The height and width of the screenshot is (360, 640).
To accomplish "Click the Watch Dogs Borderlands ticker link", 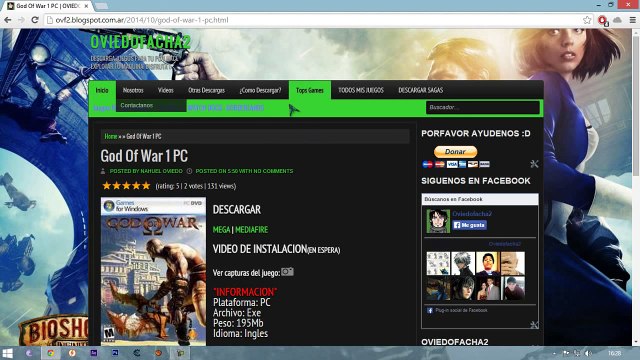I will 226,108.
